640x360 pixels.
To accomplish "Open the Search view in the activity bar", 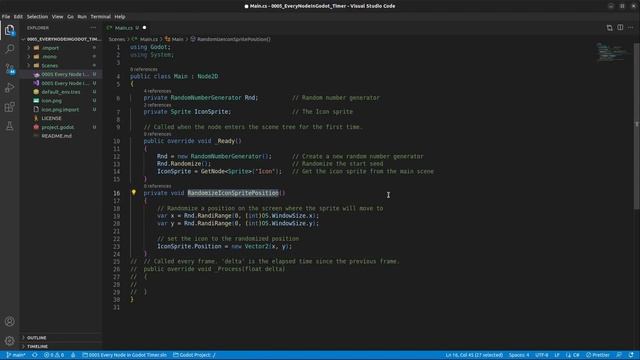I will coord(9,49).
